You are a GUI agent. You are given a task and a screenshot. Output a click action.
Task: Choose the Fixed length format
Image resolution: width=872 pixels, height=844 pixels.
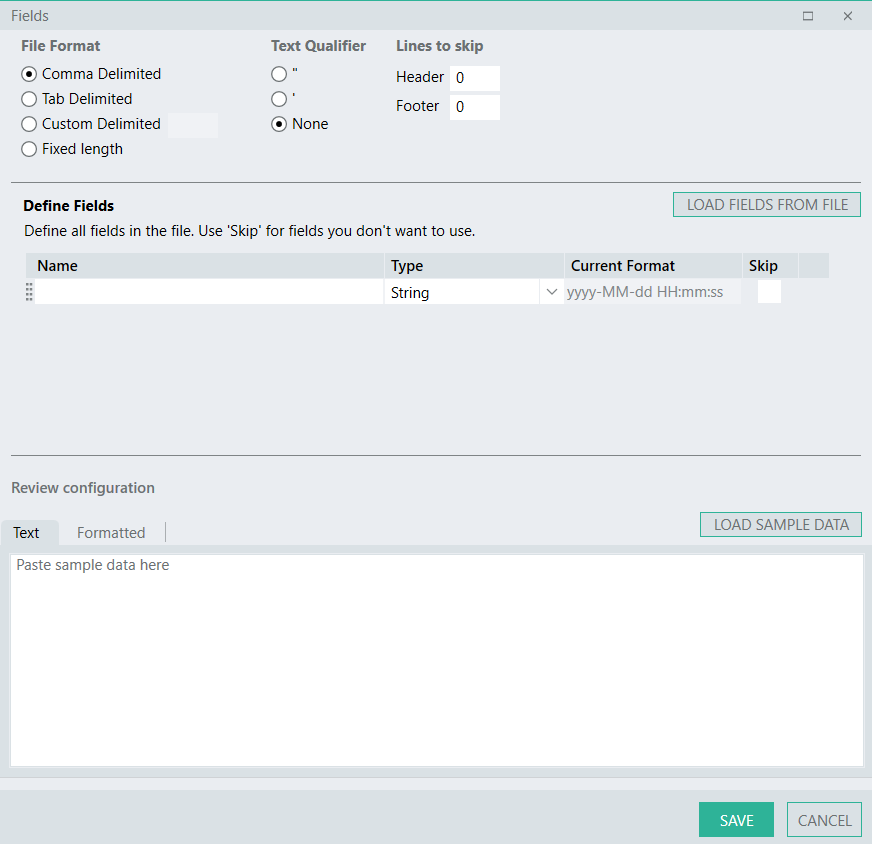29,148
